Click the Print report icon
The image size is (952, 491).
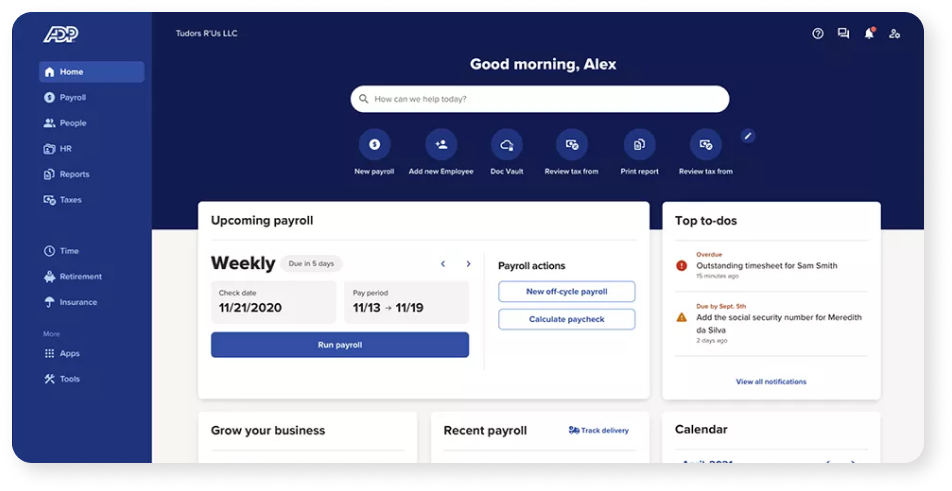pyautogui.click(x=639, y=145)
